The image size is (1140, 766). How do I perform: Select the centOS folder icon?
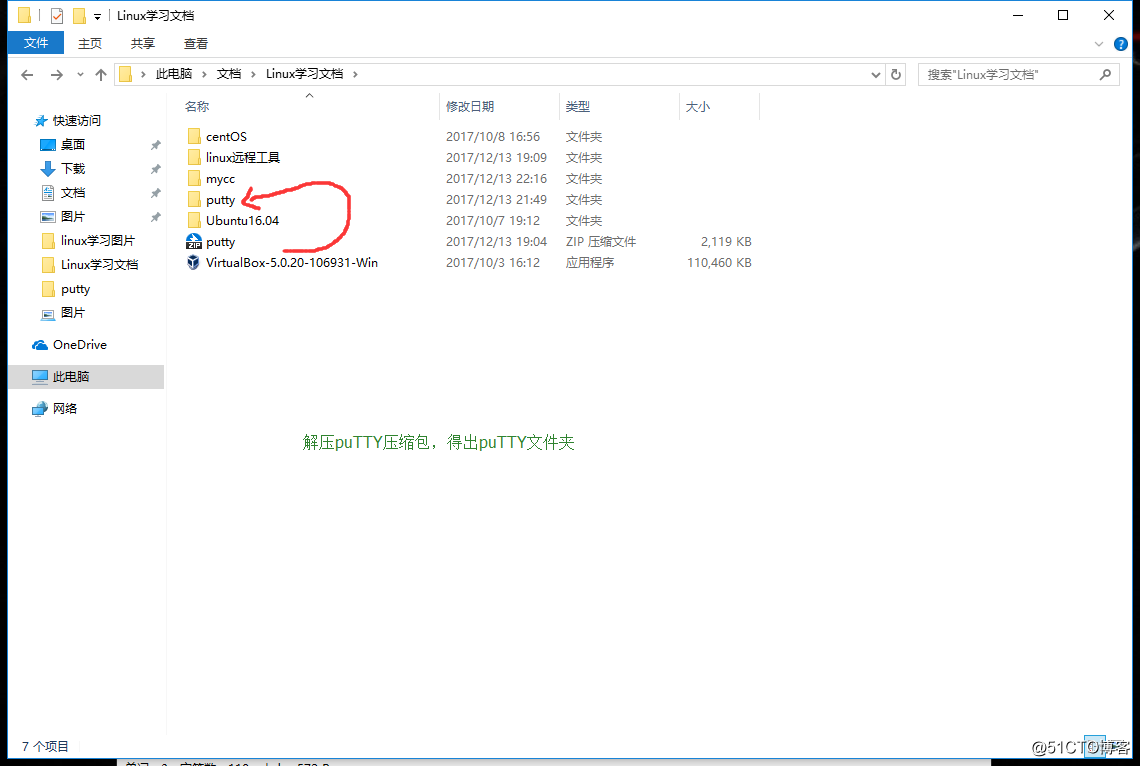pyautogui.click(x=193, y=137)
